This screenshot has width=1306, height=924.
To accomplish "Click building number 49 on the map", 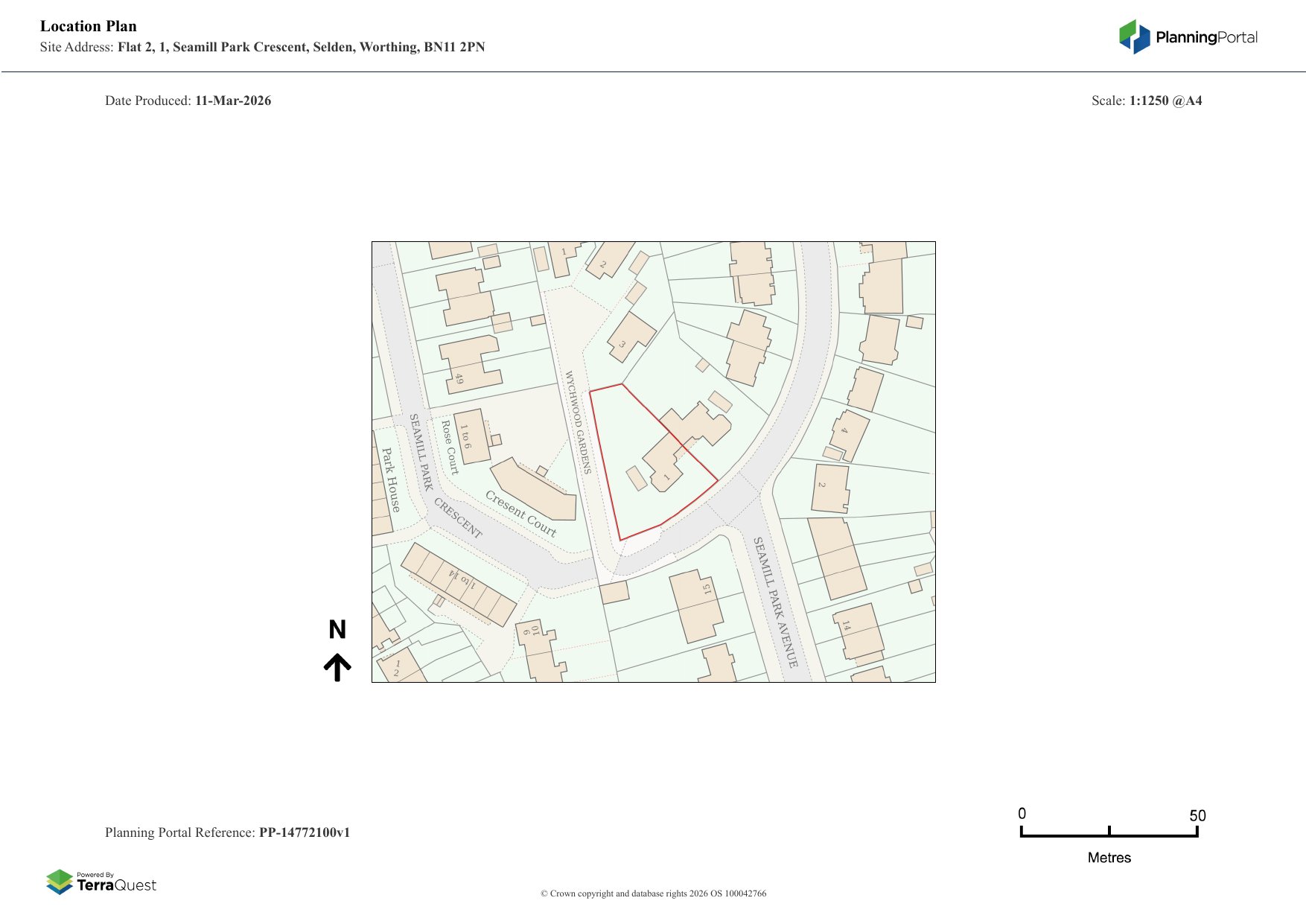I will [459, 379].
